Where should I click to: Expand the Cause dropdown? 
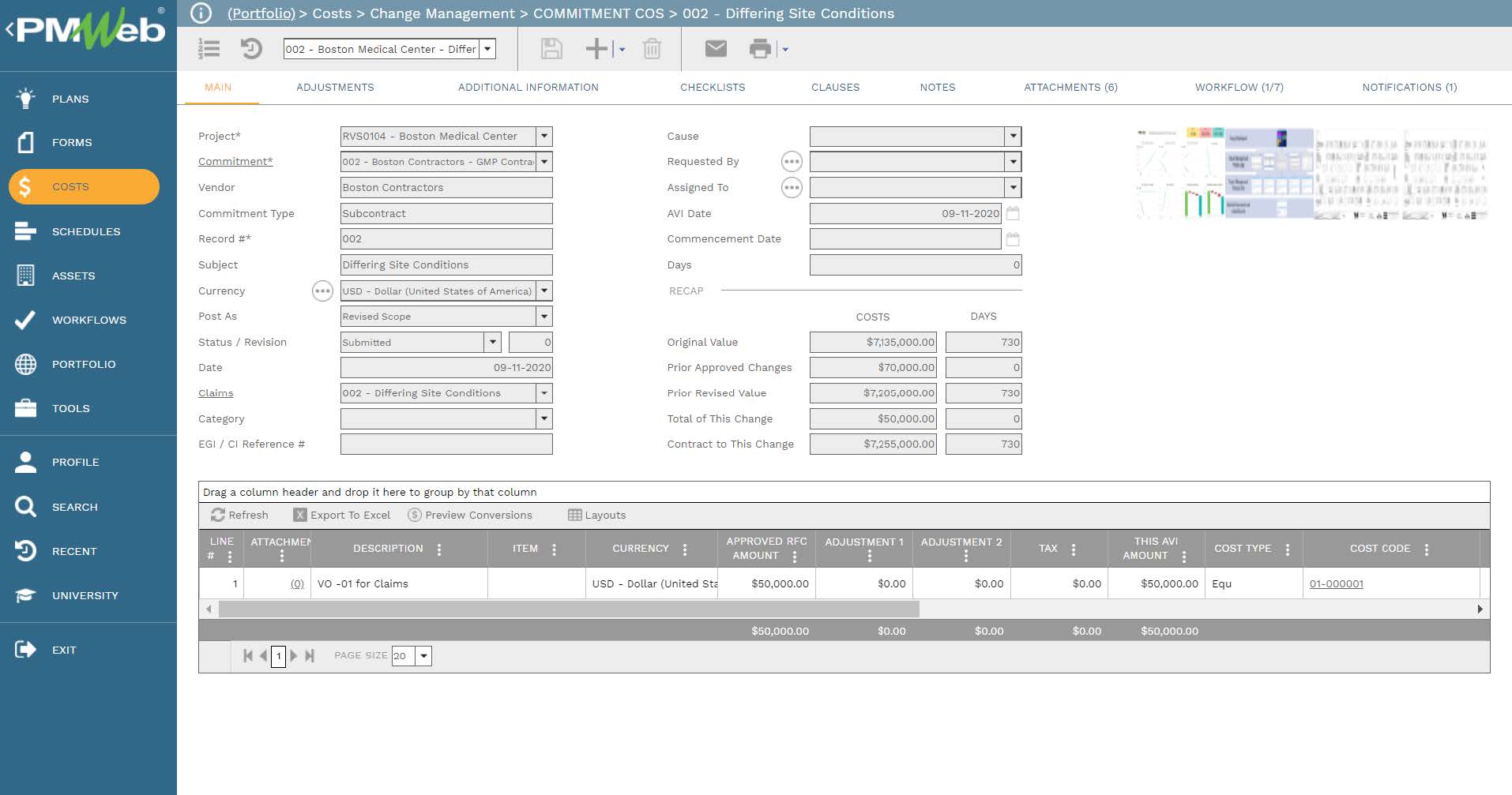(1013, 136)
